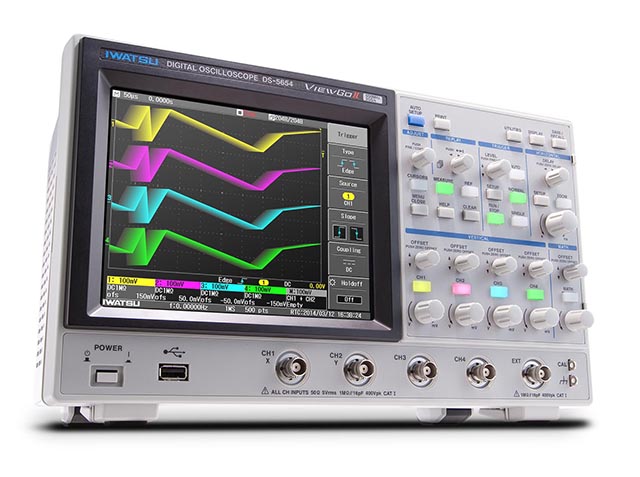This screenshot has width=640, height=477.
Task: Push the HELP button
Action: [x=445, y=213]
